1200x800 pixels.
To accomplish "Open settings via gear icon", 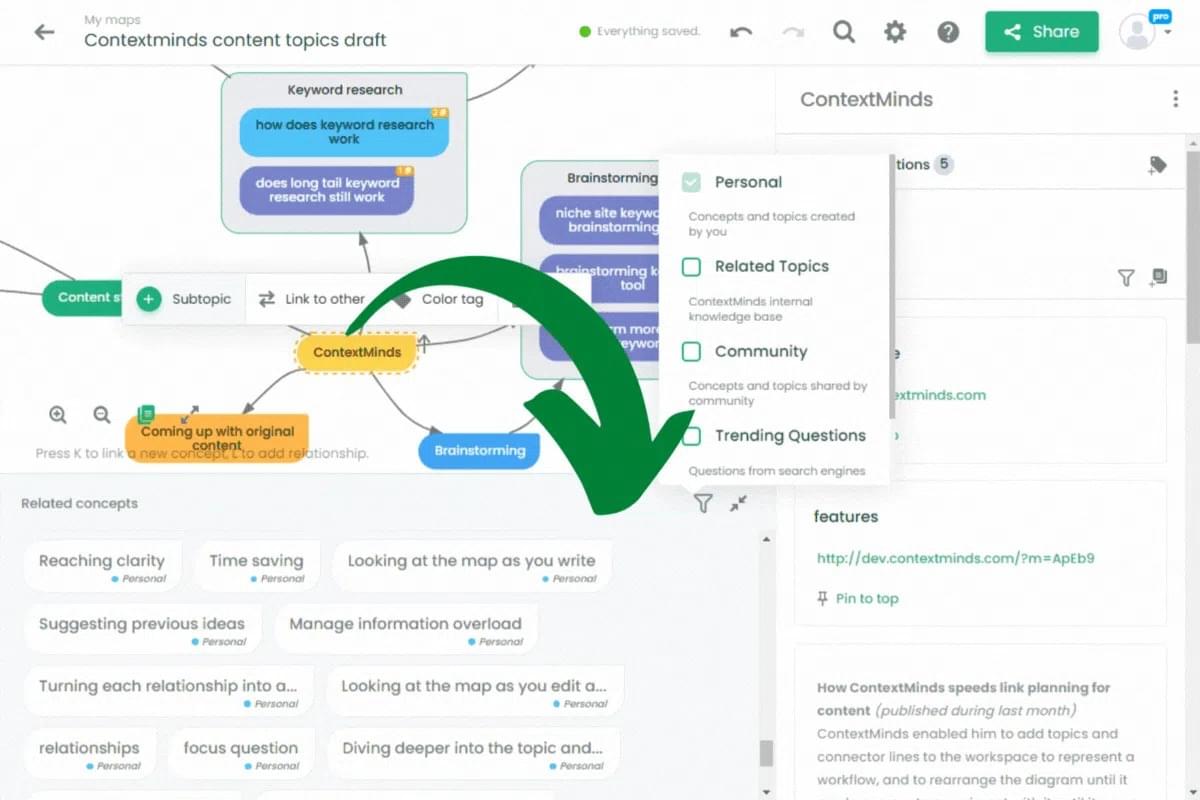I will coord(895,32).
